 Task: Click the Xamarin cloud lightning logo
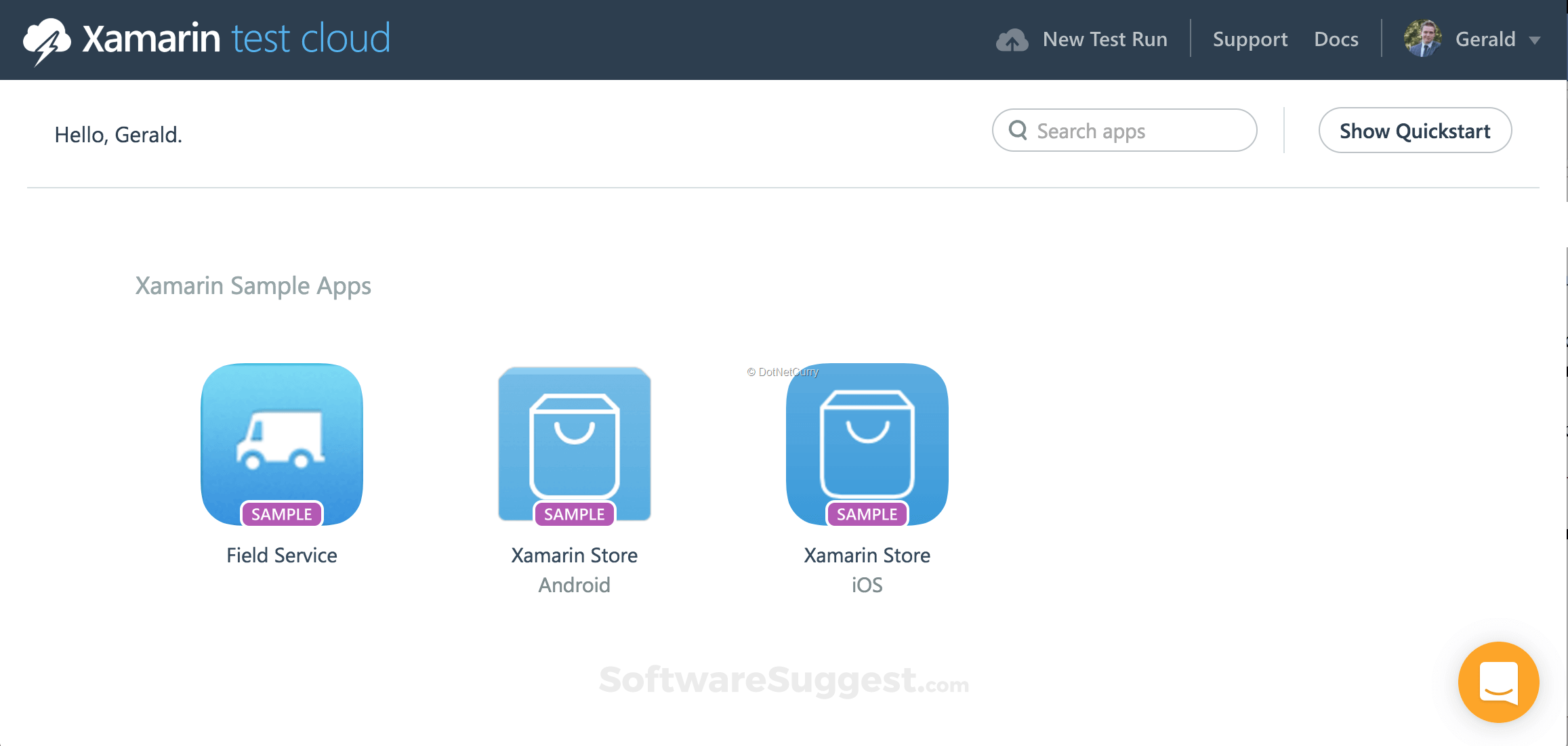coord(46,41)
